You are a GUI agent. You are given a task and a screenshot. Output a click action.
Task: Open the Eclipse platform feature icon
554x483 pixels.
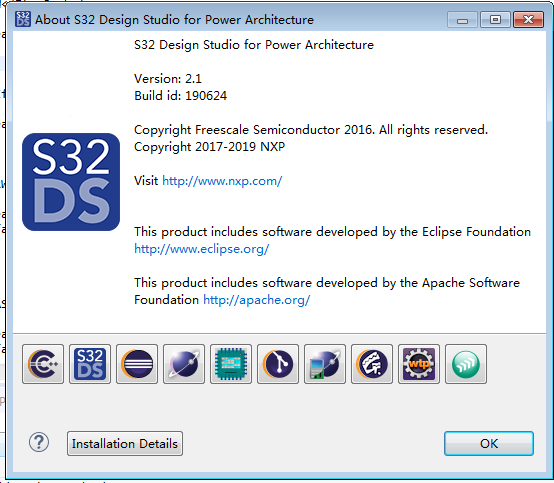[137, 364]
